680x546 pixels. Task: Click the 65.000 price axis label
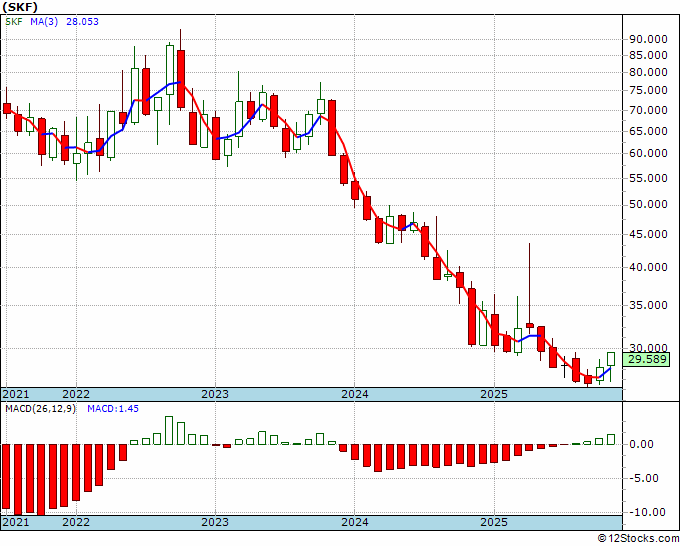648,131
